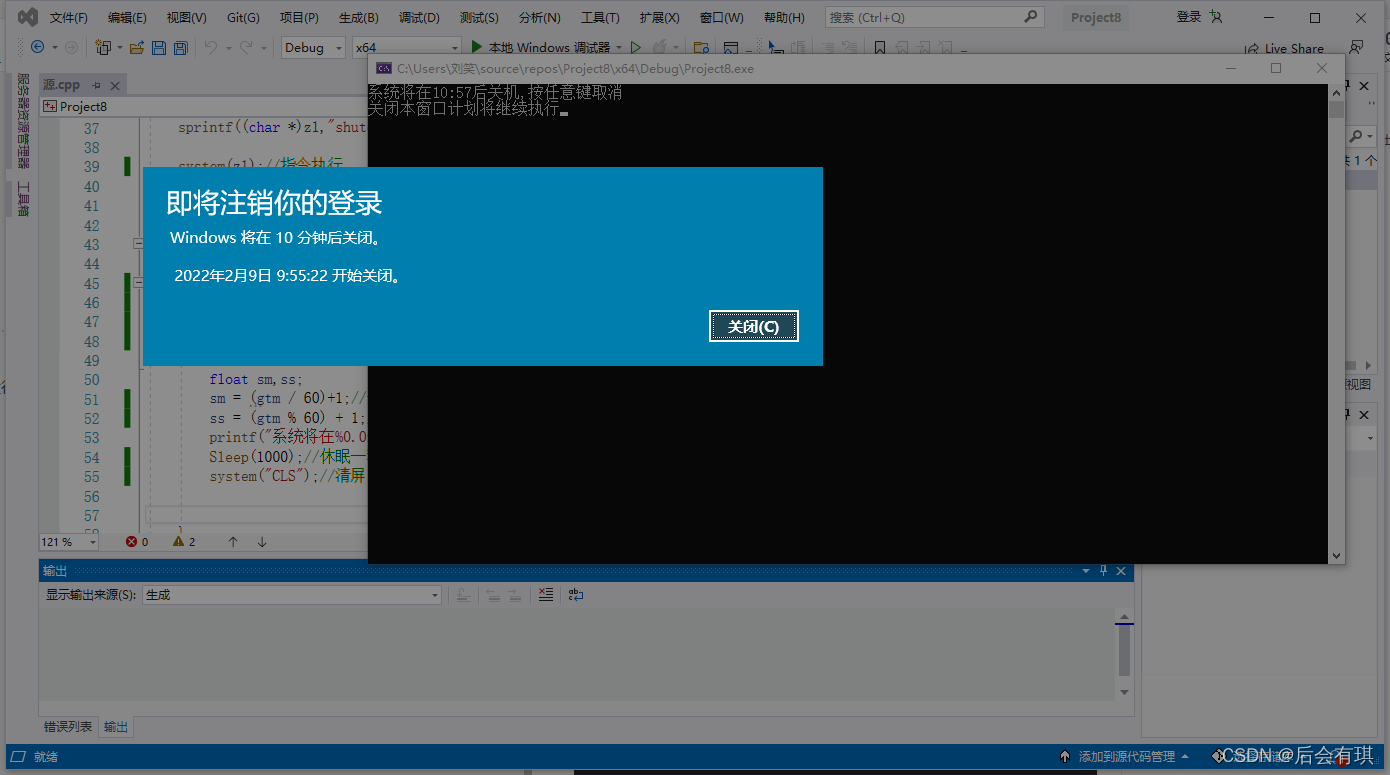Toggle word wrap in output panel
Image resolution: width=1390 pixels, height=775 pixels.
coord(576,594)
